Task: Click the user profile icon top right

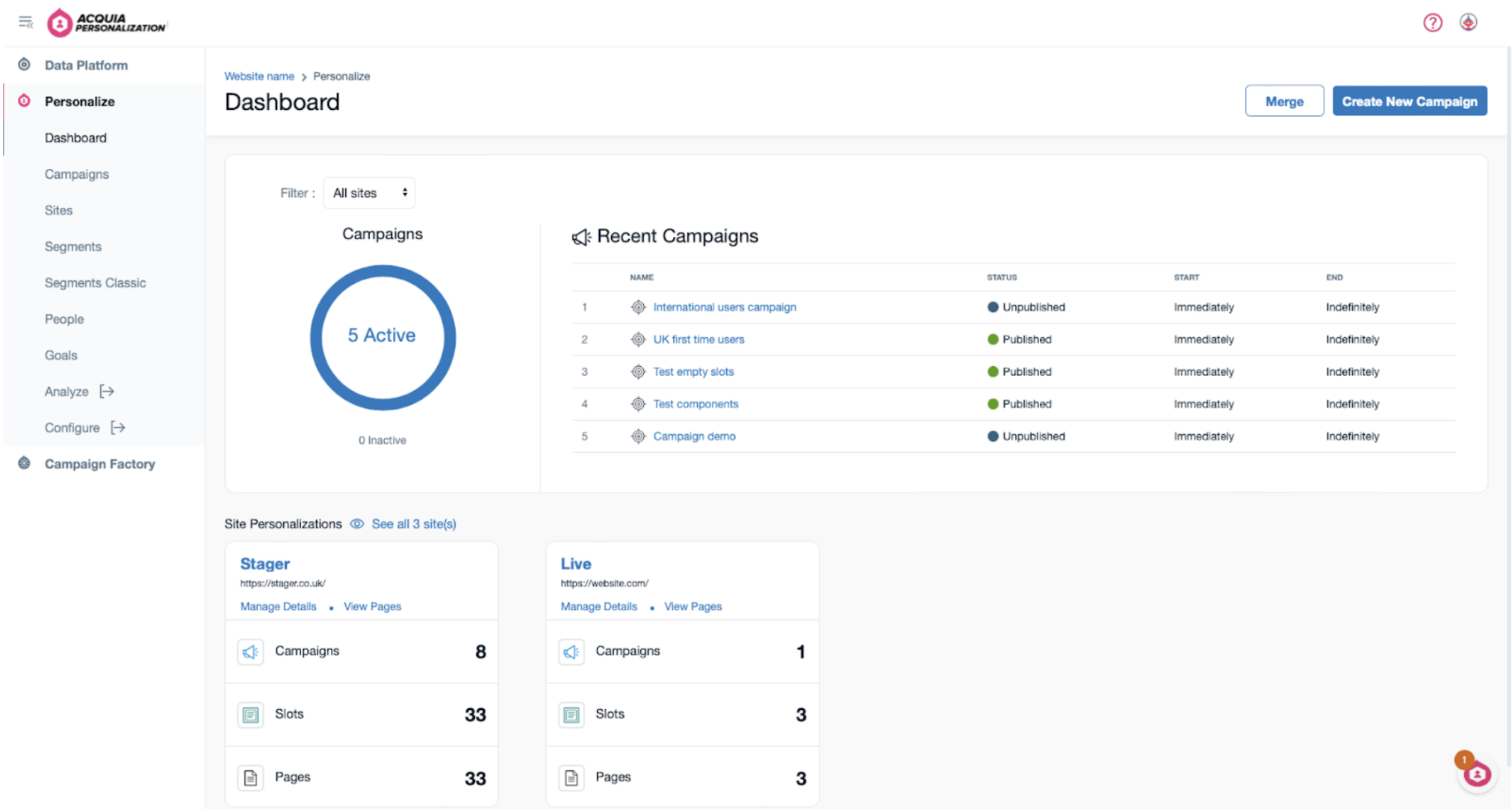Action: (x=1467, y=22)
